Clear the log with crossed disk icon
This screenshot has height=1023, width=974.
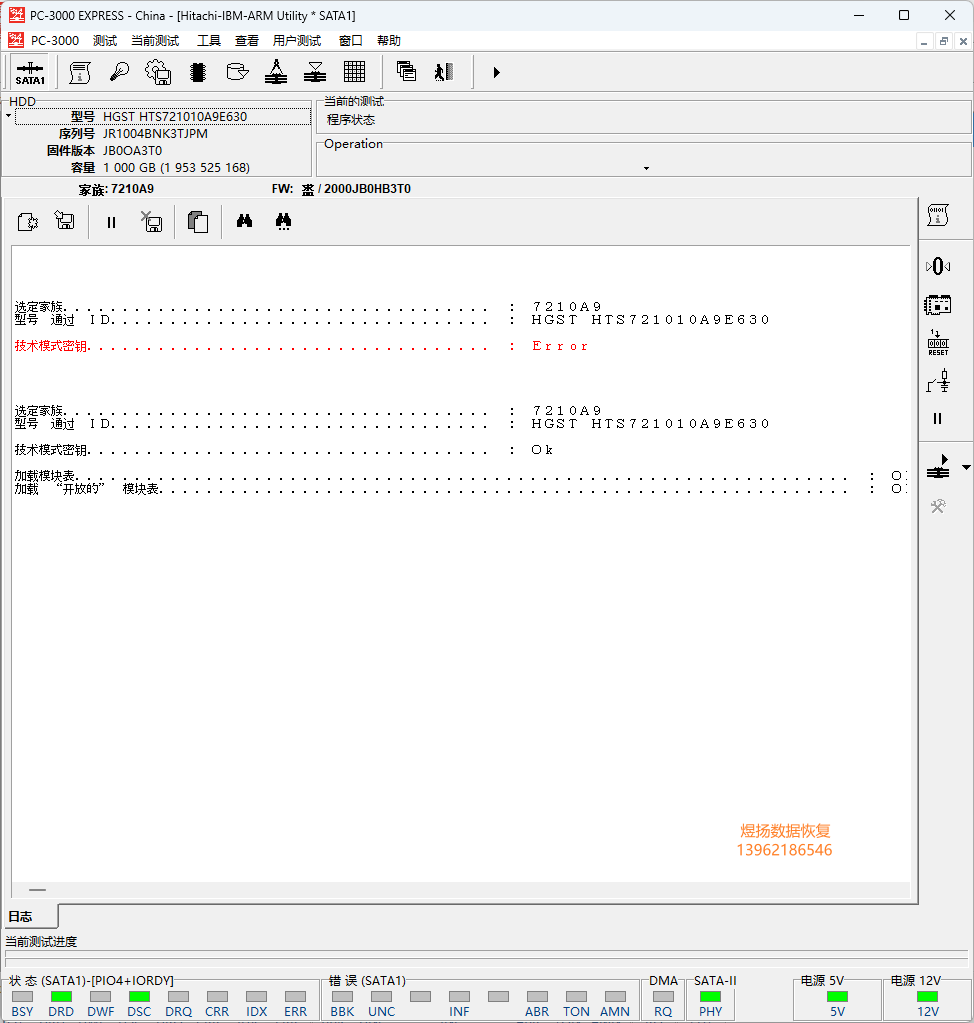(151, 222)
